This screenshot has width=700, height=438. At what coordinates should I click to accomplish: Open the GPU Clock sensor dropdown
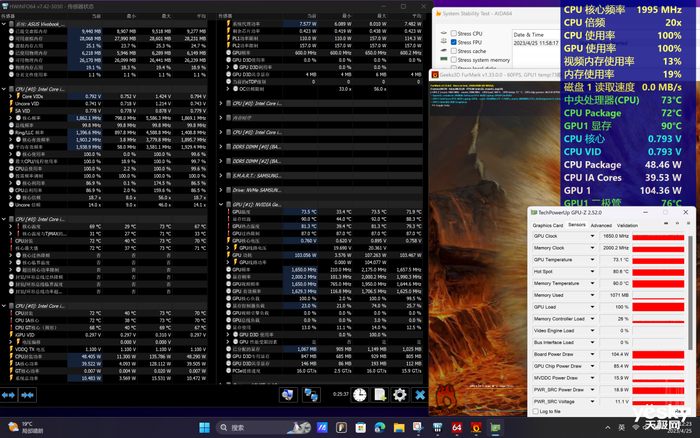[592, 236]
